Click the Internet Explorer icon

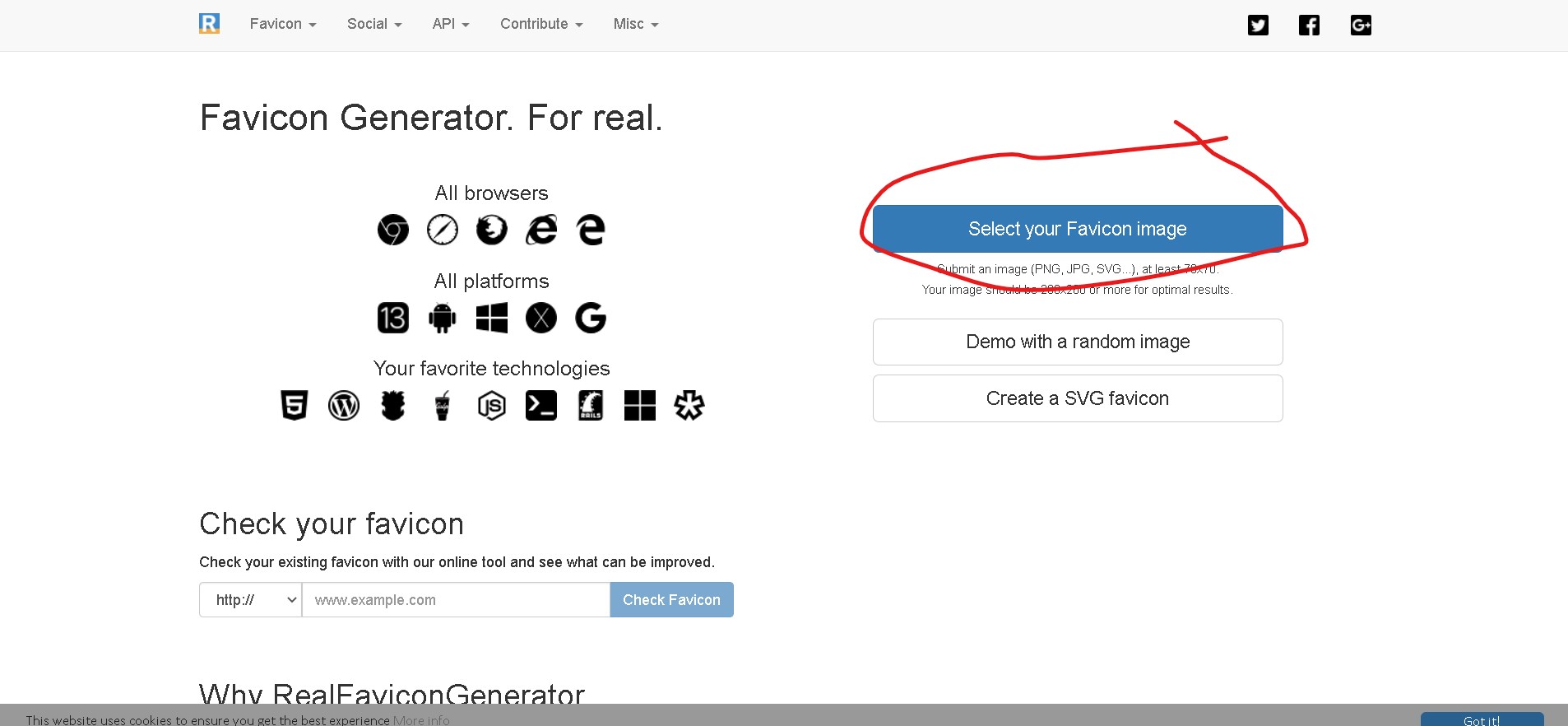[541, 230]
